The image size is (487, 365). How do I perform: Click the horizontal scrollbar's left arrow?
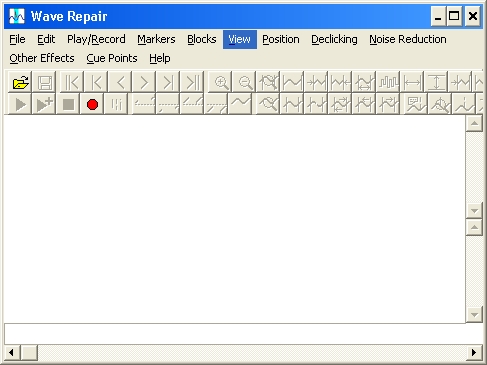point(12,352)
